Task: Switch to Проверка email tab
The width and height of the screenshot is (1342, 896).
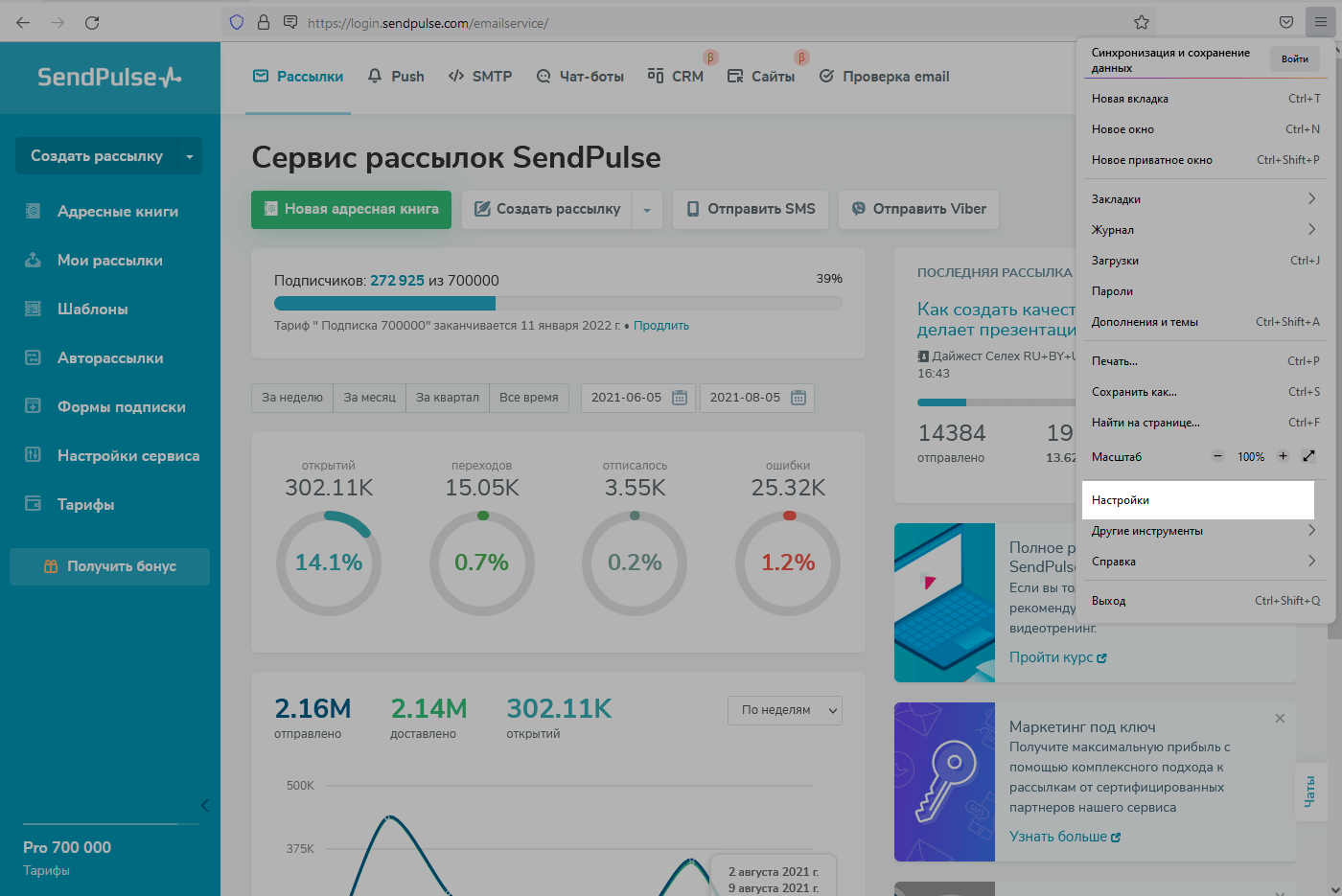Action: [x=884, y=77]
